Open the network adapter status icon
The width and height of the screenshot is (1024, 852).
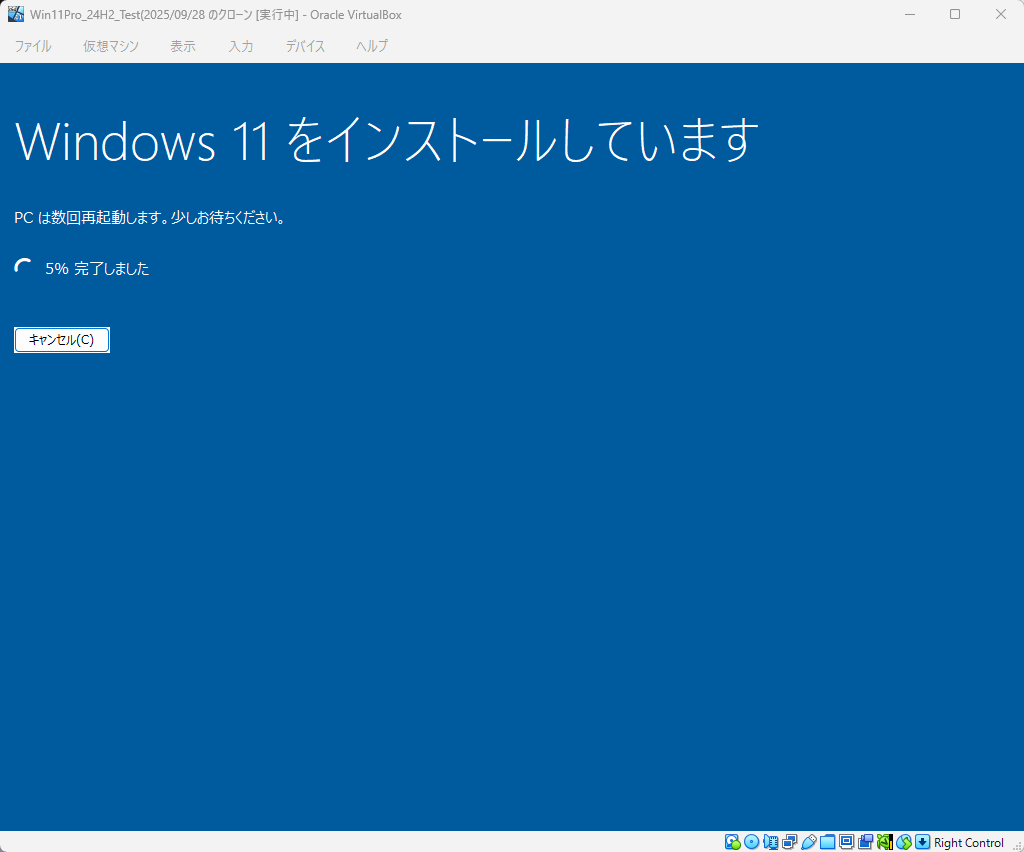click(x=789, y=842)
